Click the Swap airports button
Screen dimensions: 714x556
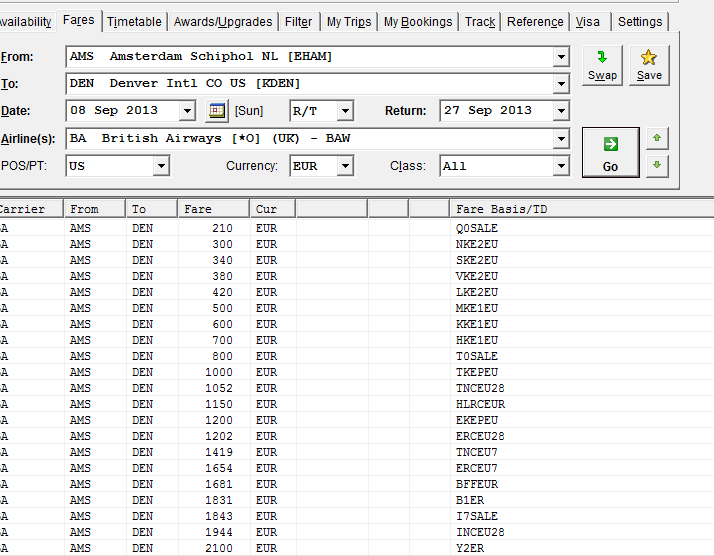(602, 66)
